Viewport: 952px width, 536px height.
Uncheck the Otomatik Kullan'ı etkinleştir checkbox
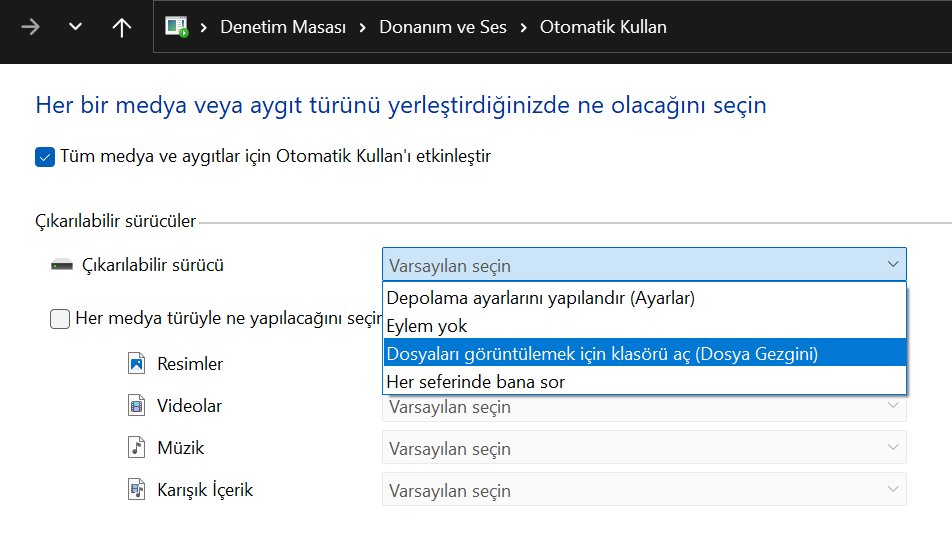[x=45, y=157]
